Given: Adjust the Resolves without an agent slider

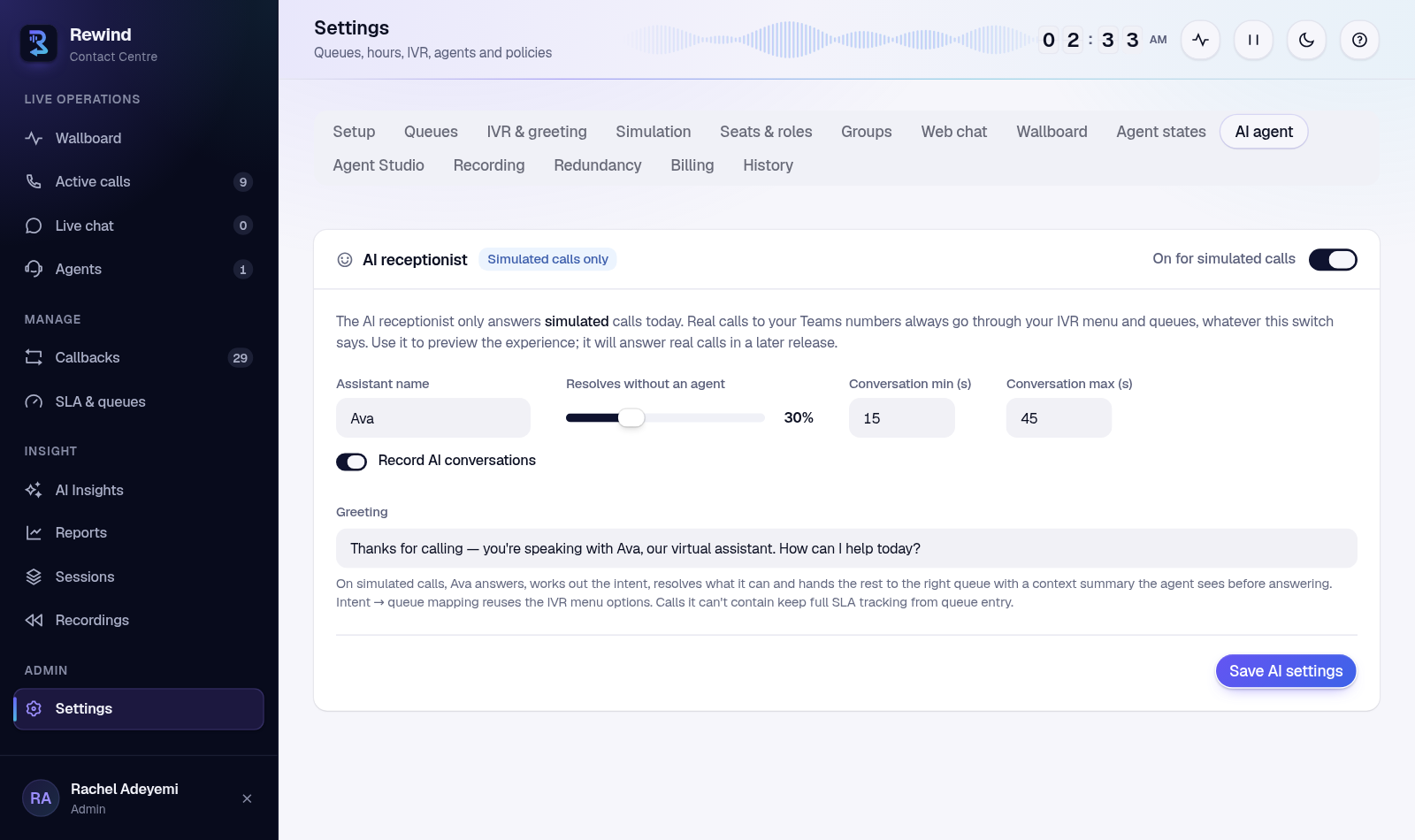Looking at the screenshot, I should 665,418.
